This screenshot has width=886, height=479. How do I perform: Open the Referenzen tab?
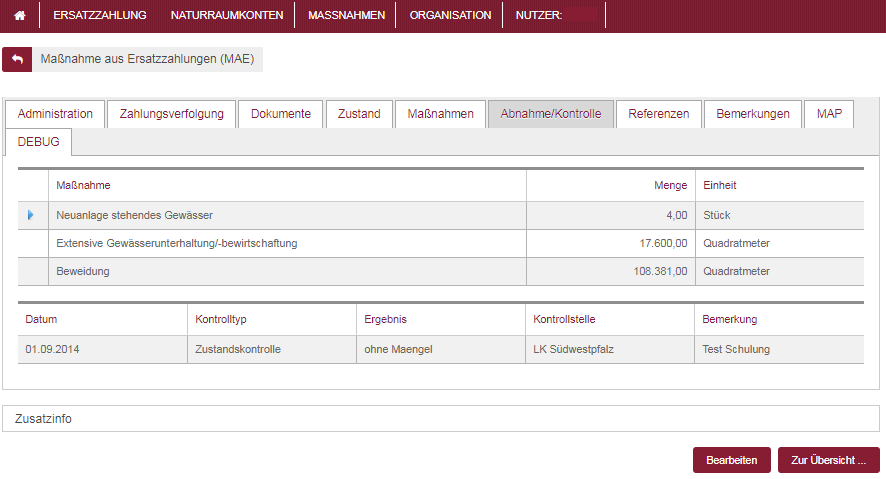[x=659, y=114]
